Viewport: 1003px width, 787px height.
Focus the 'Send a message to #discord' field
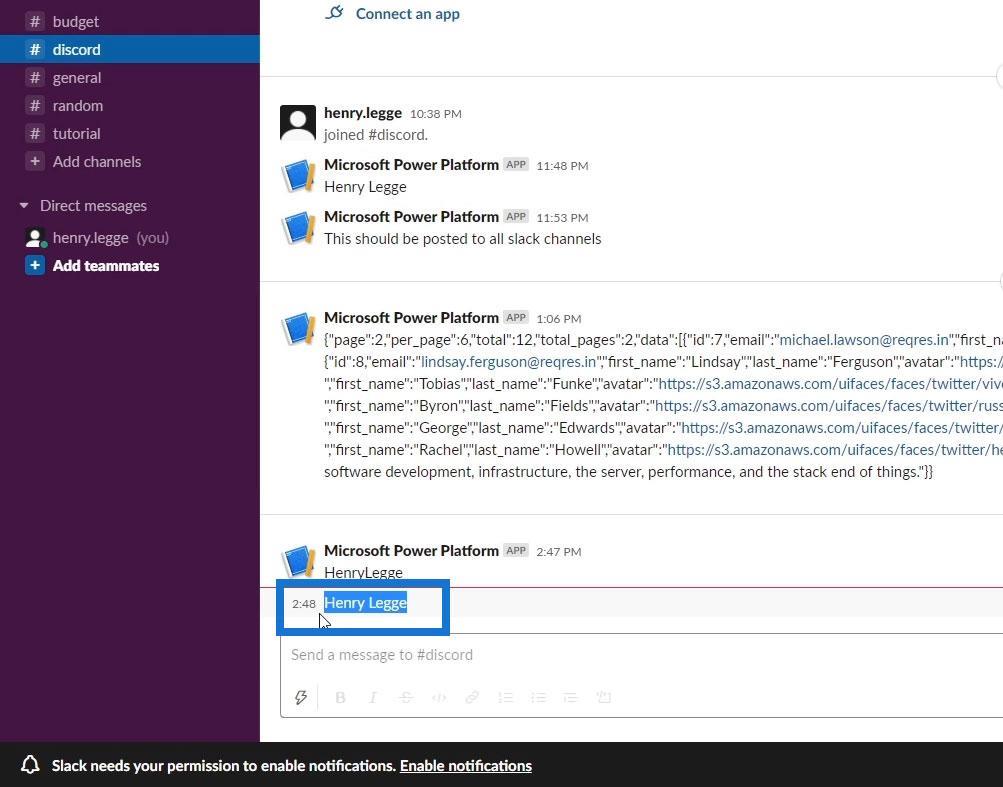642,655
